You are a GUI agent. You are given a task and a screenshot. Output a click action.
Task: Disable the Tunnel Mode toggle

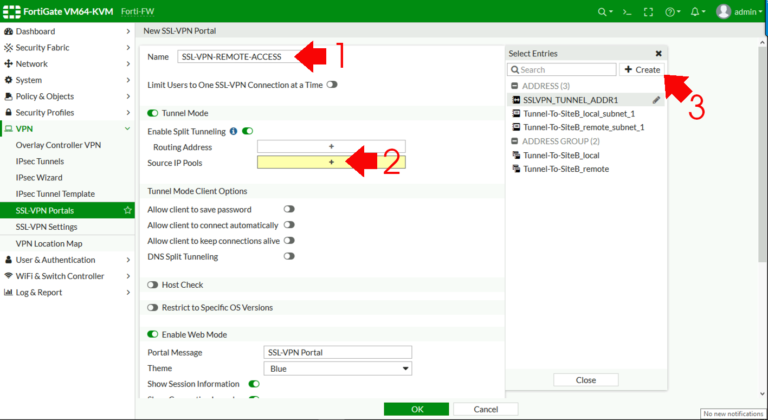[x=153, y=113]
